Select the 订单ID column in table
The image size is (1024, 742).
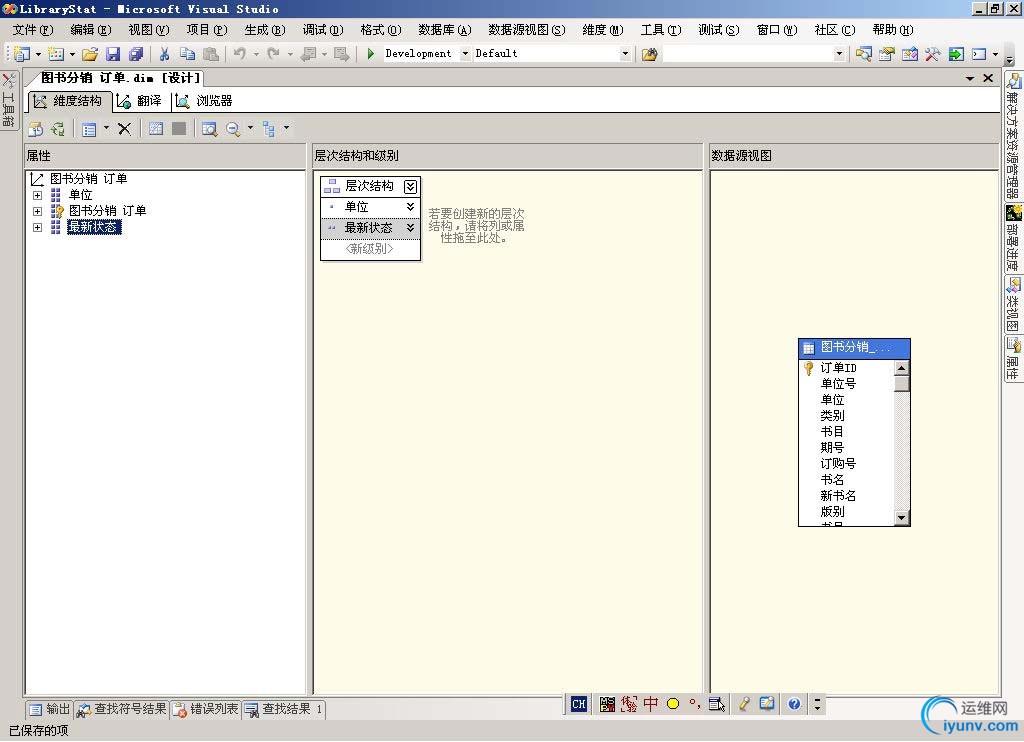click(838, 368)
